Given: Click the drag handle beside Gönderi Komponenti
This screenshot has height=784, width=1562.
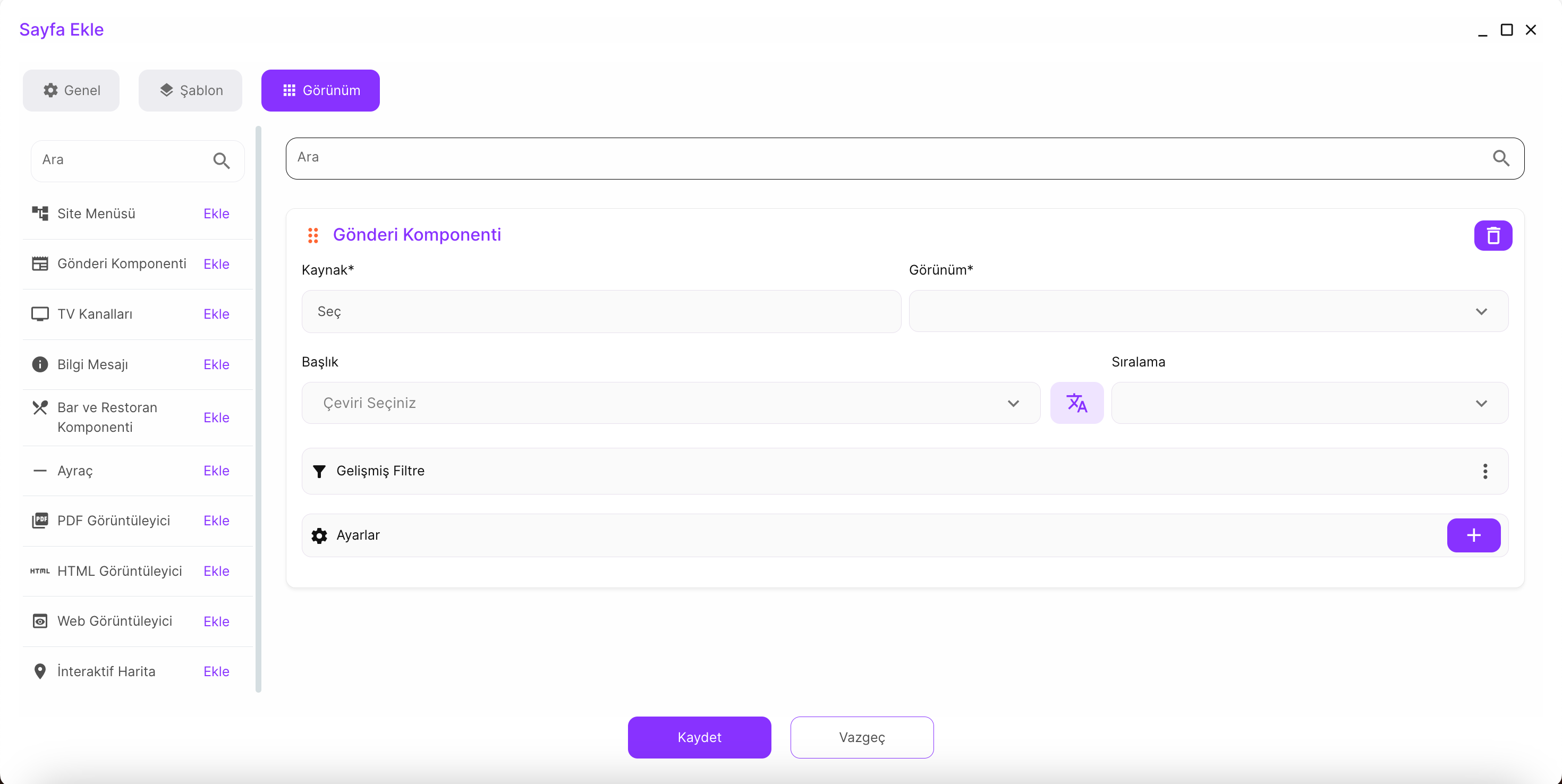Looking at the screenshot, I should click(x=313, y=235).
